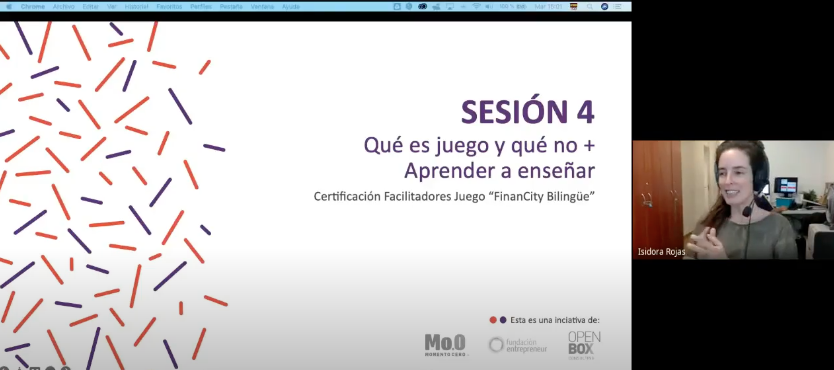834x370 pixels.
Task: Click the date and time clock
Action: click(x=548, y=6)
